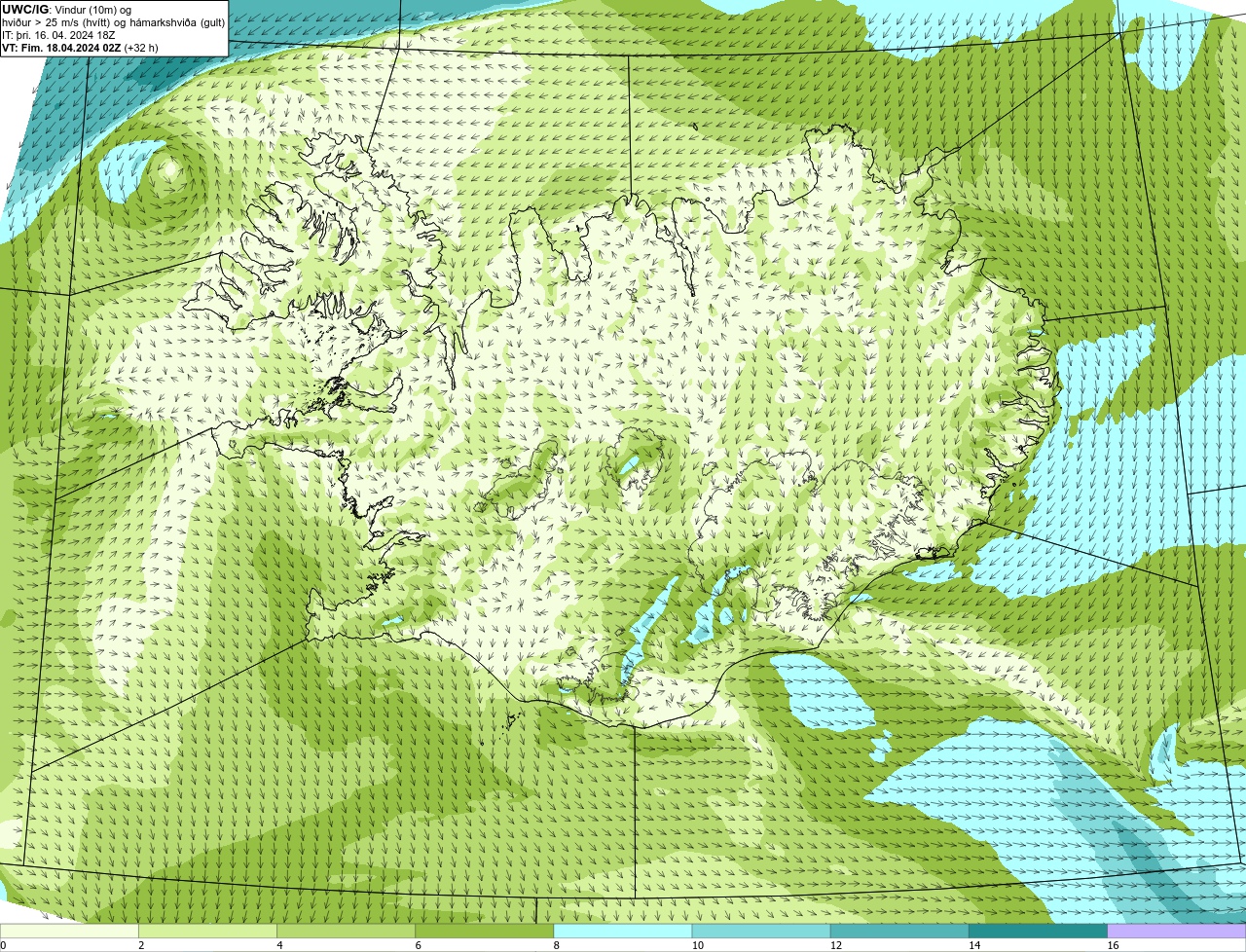Click the '10' label on the wind scale
The width and height of the screenshot is (1246, 952).
pos(697,945)
